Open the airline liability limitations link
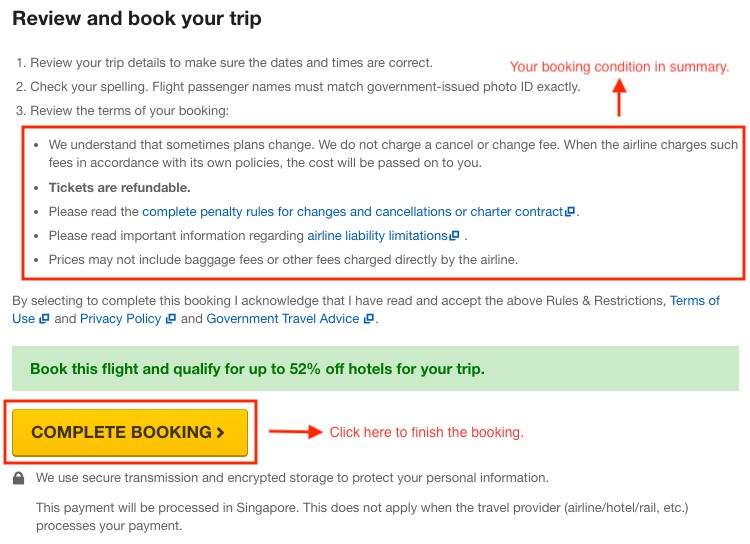This screenshot has height=544, width=750. click(x=377, y=236)
